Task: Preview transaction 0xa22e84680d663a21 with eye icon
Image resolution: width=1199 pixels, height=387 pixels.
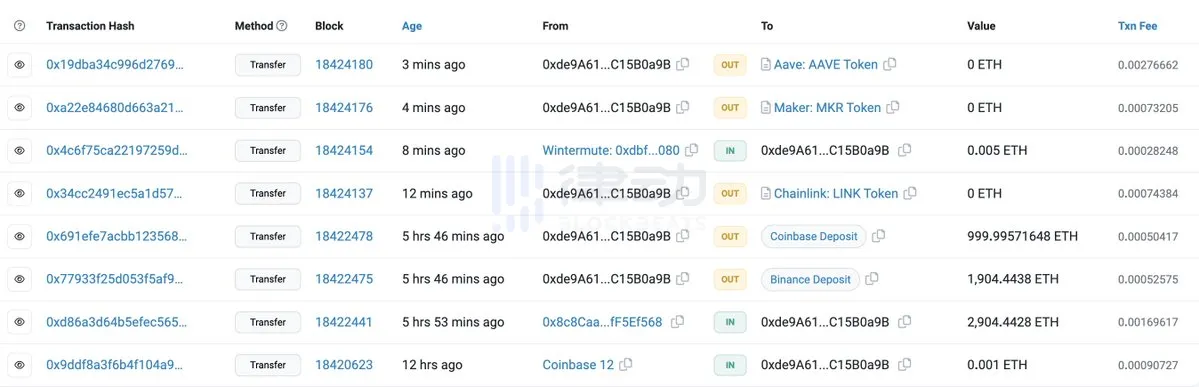Action: pos(20,108)
